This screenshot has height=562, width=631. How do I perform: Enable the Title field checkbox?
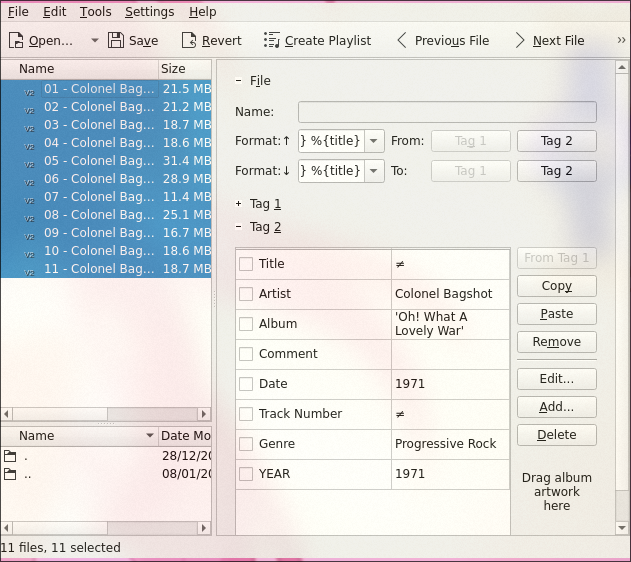tap(246, 264)
